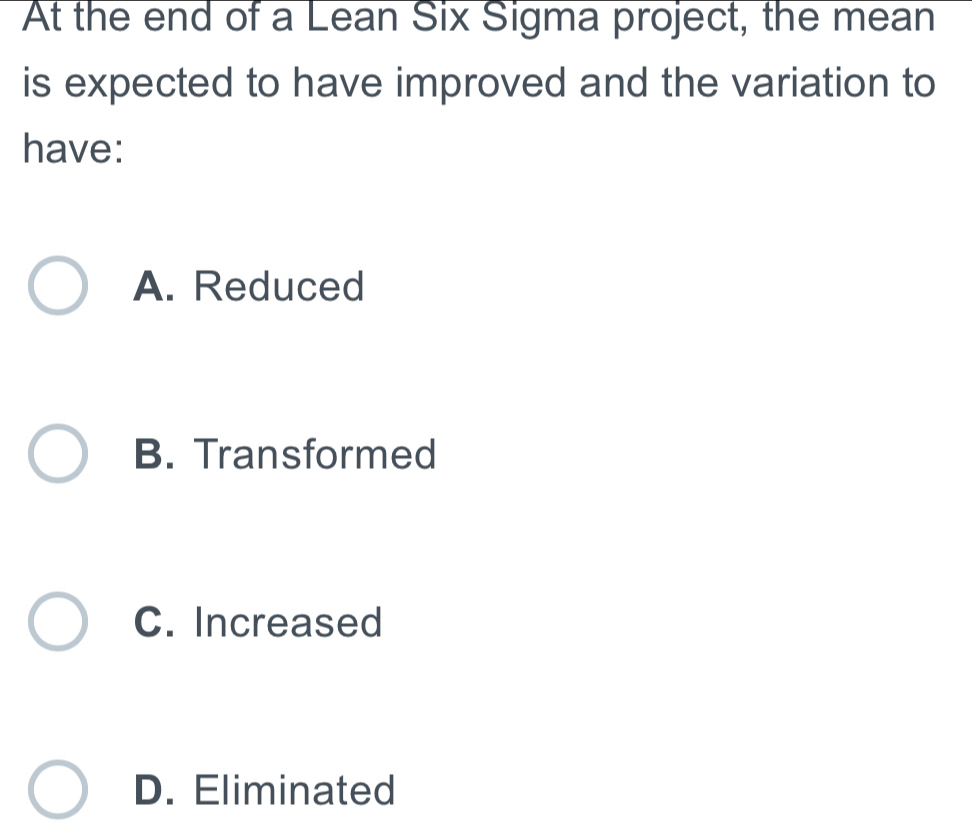This screenshot has width=972, height=833.
Task: Click the 'Transformed' answer text
Action: (316, 455)
